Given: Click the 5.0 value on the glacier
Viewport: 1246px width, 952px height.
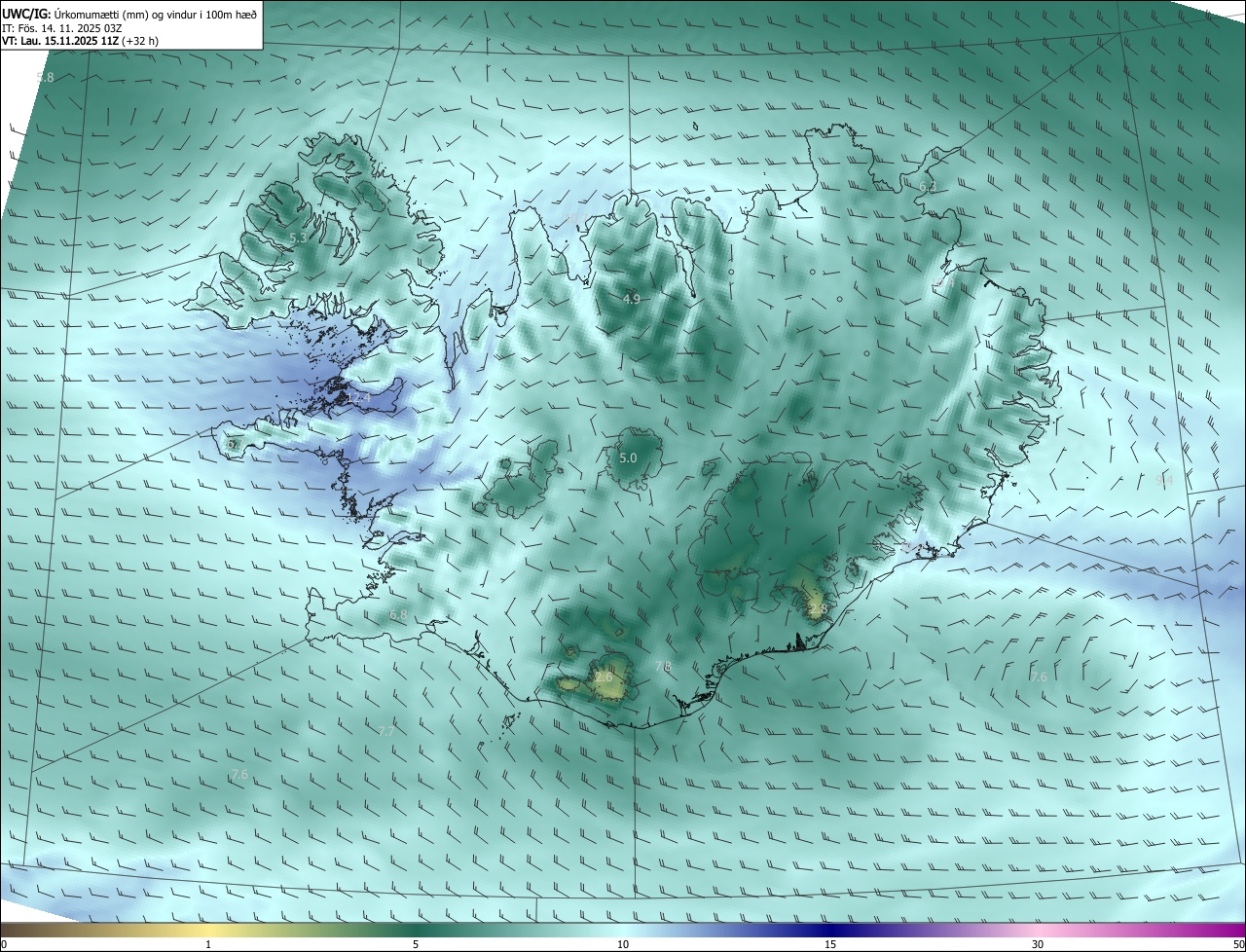Looking at the screenshot, I should pyautogui.click(x=628, y=458).
